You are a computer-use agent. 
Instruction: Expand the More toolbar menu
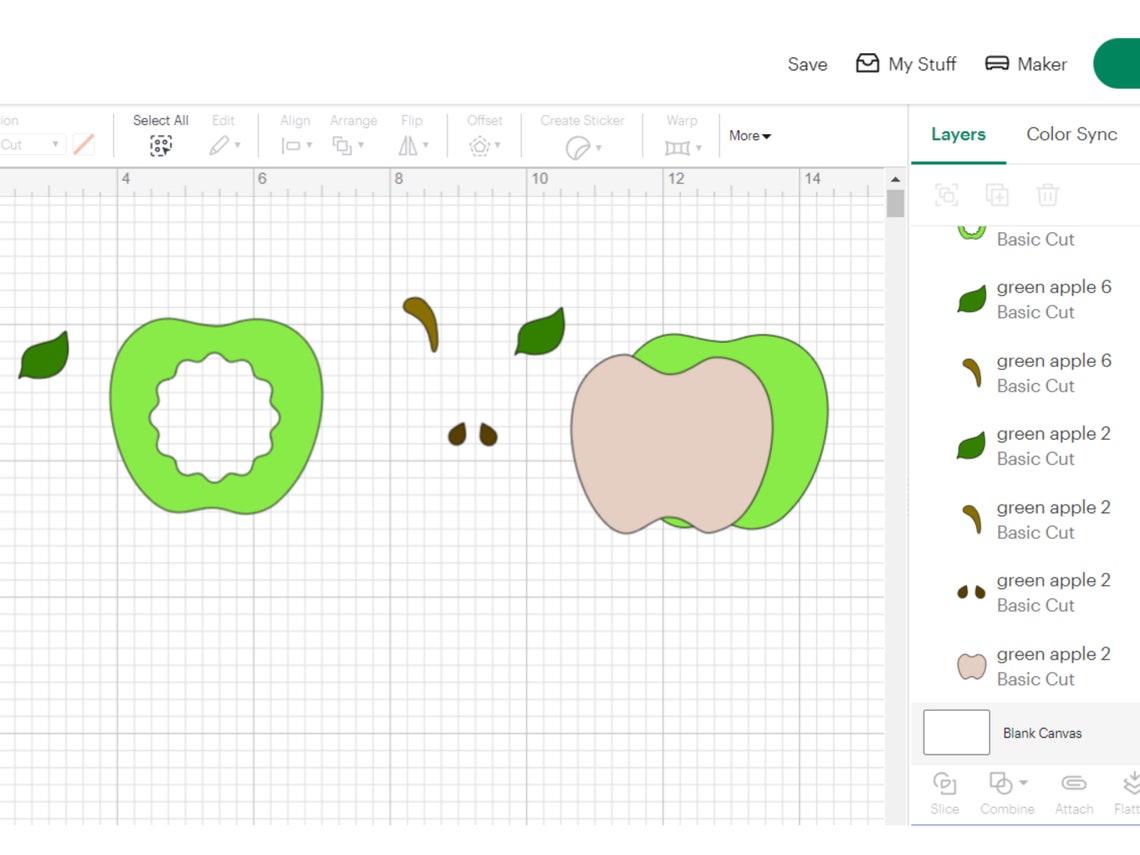(748, 136)
